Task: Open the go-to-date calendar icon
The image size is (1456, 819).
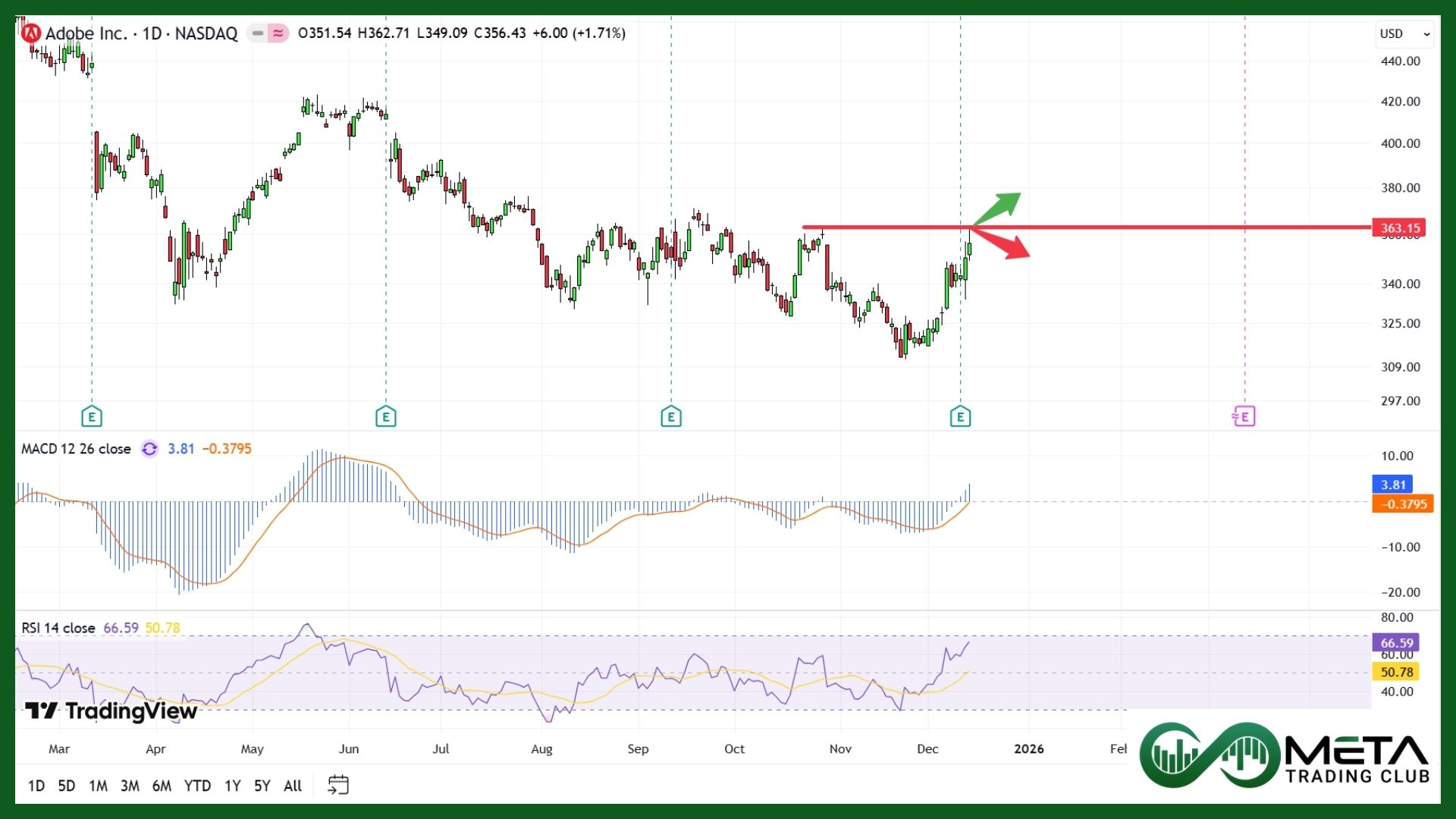Action: tap(338, 785)
